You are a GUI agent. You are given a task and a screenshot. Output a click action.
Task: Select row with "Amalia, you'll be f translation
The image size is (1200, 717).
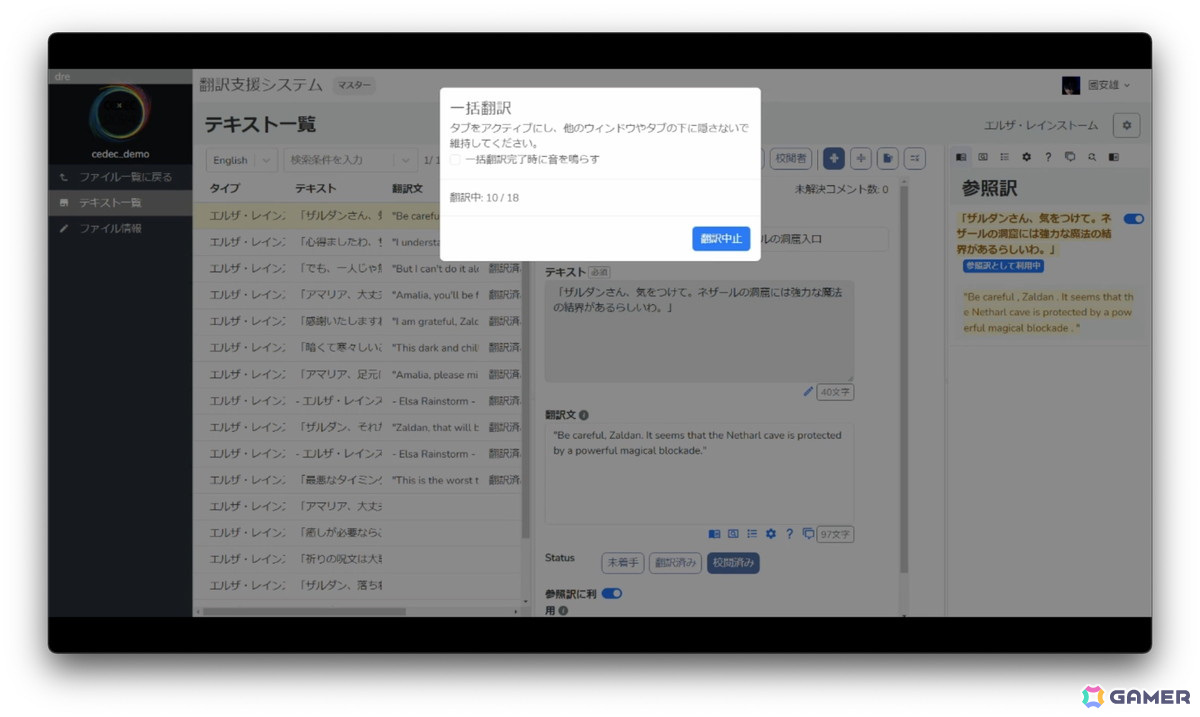(x=358, y=295)
